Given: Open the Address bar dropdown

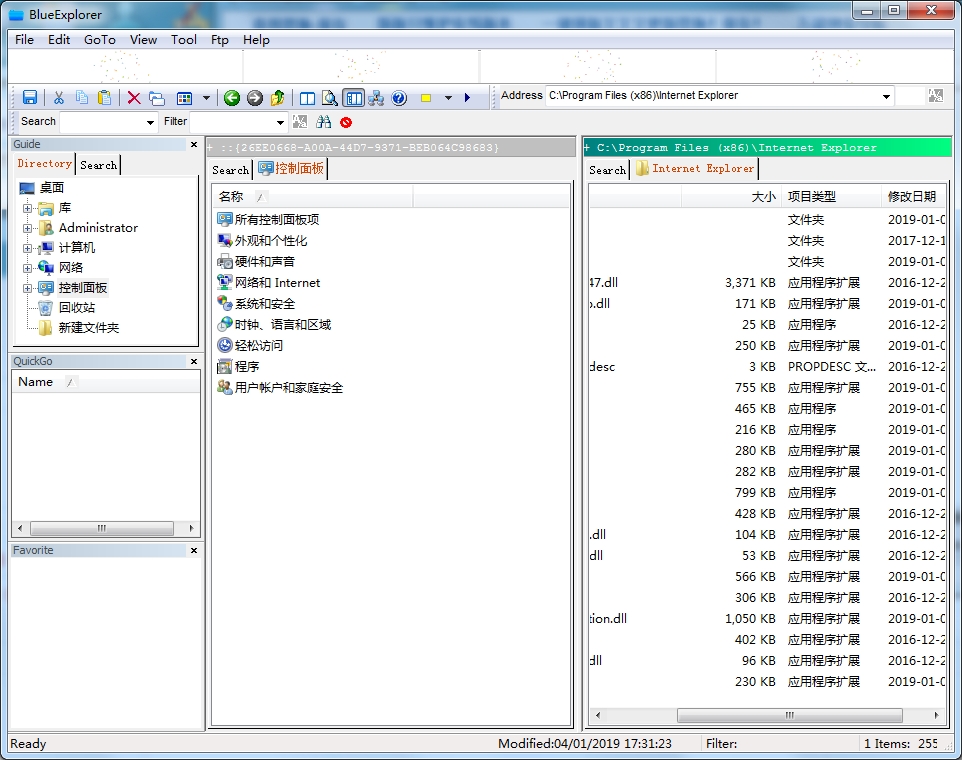Looking at the screenshot, I should 886,97.
